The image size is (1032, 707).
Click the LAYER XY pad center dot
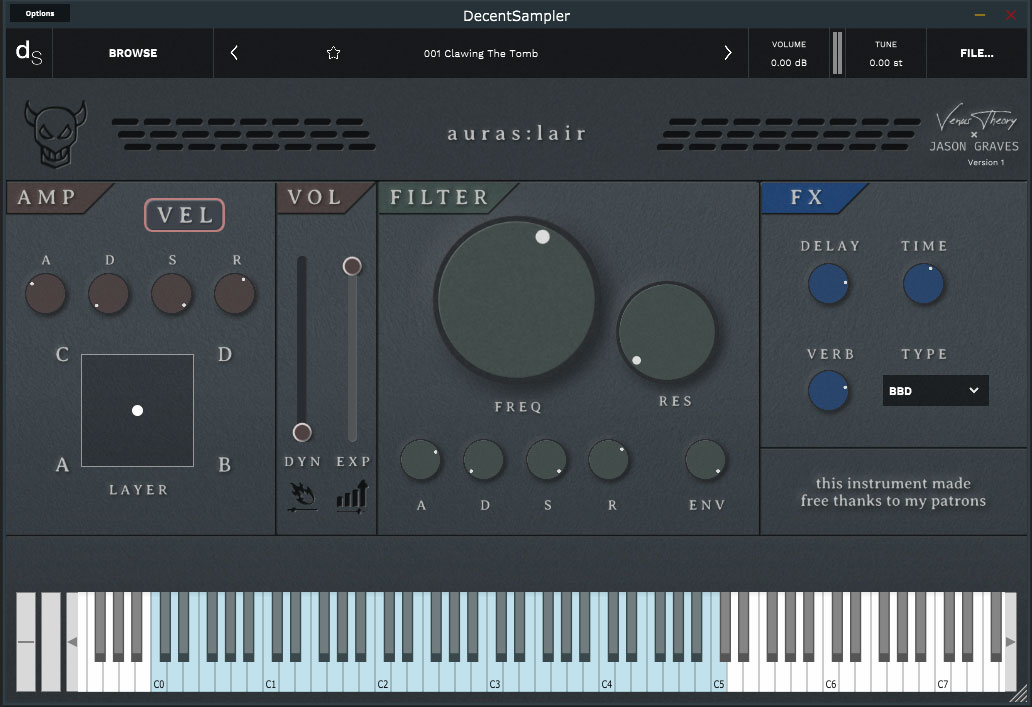(x=138, y=411)
